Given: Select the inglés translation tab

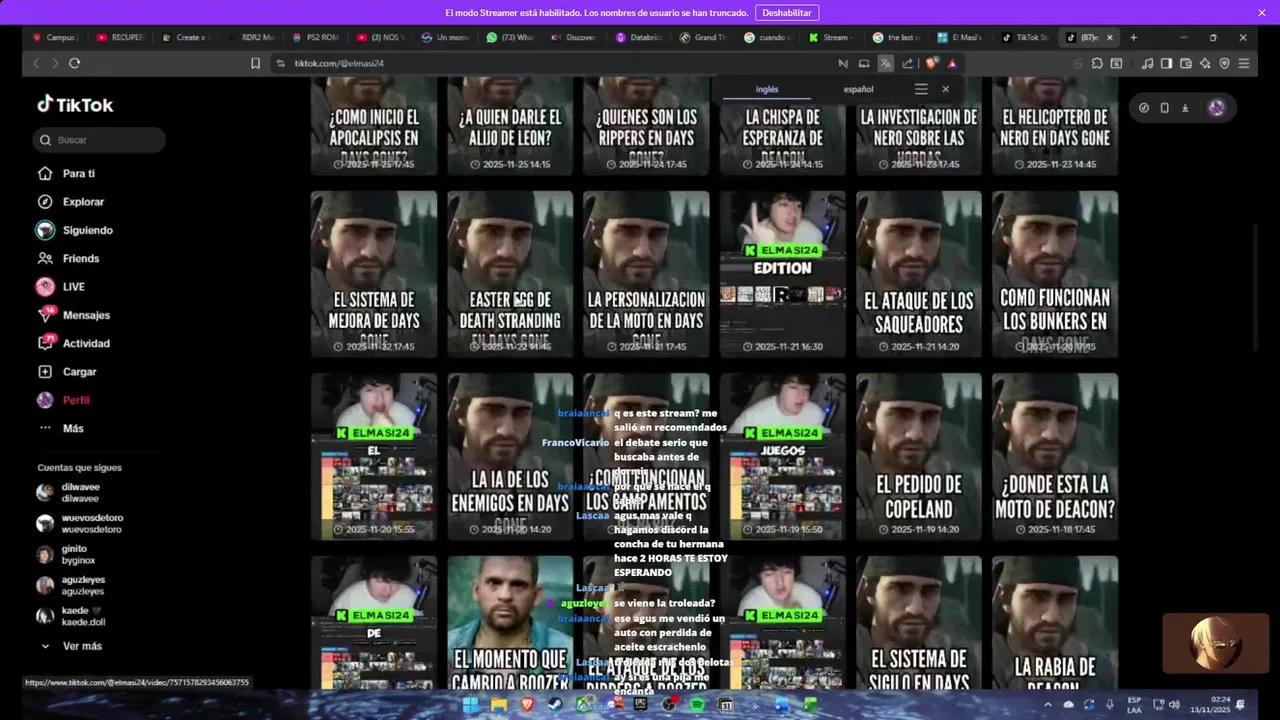Looking at the screenshot, I should coord(767,89).
